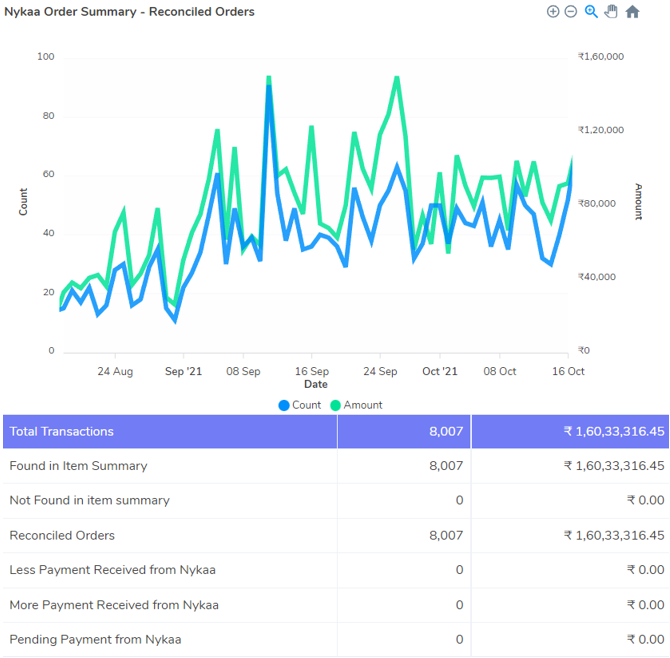Click Not Found in item summary label
The width and height of the screenshot is (670, 658).
coord(89,500)
